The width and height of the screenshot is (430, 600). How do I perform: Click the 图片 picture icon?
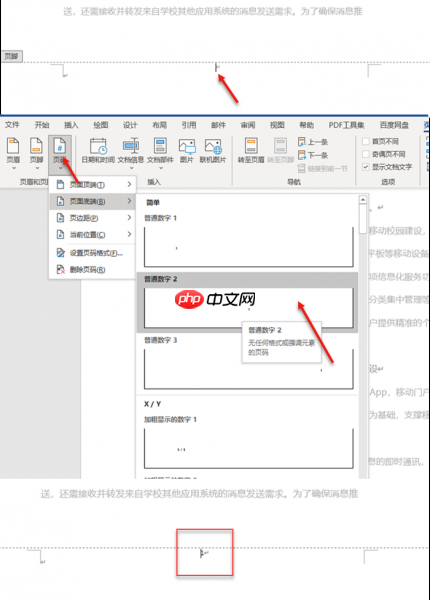(187, 150)
